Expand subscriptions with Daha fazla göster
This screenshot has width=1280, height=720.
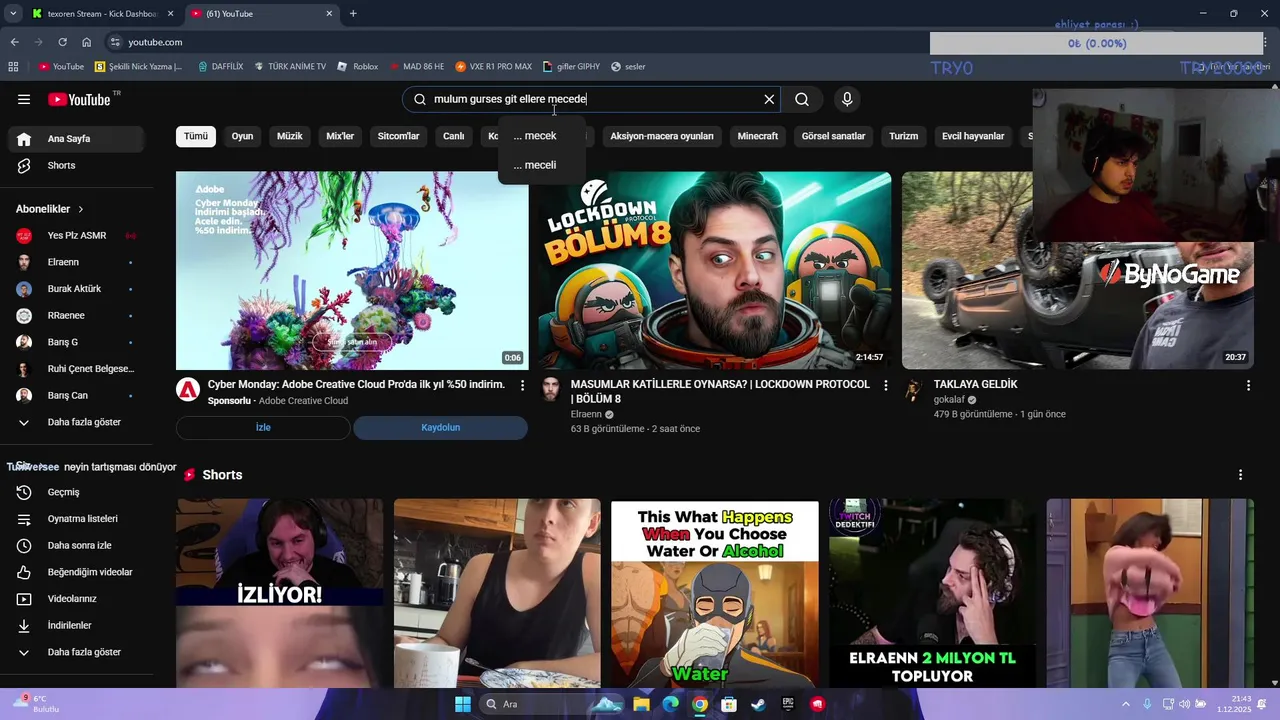[x=76, y=422]
